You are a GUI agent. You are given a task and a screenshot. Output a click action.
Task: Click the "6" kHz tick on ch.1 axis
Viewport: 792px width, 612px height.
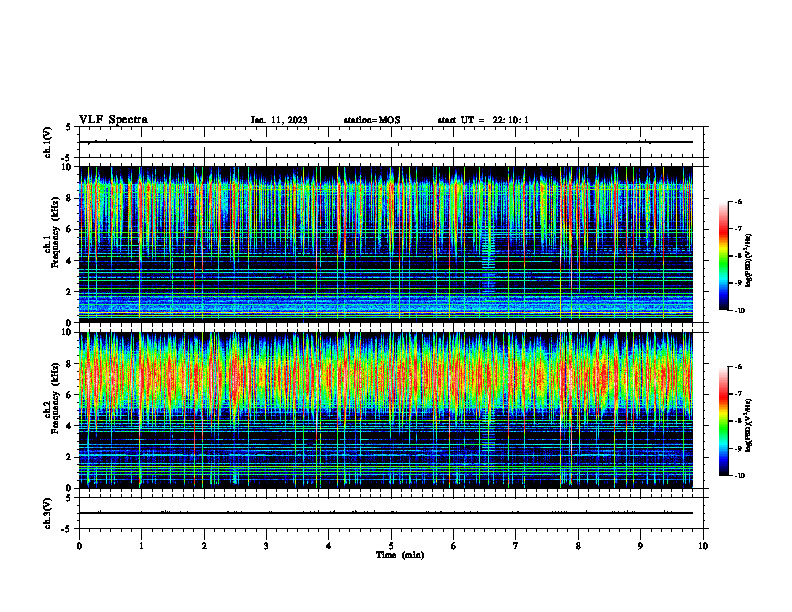[x=69, y=230]
